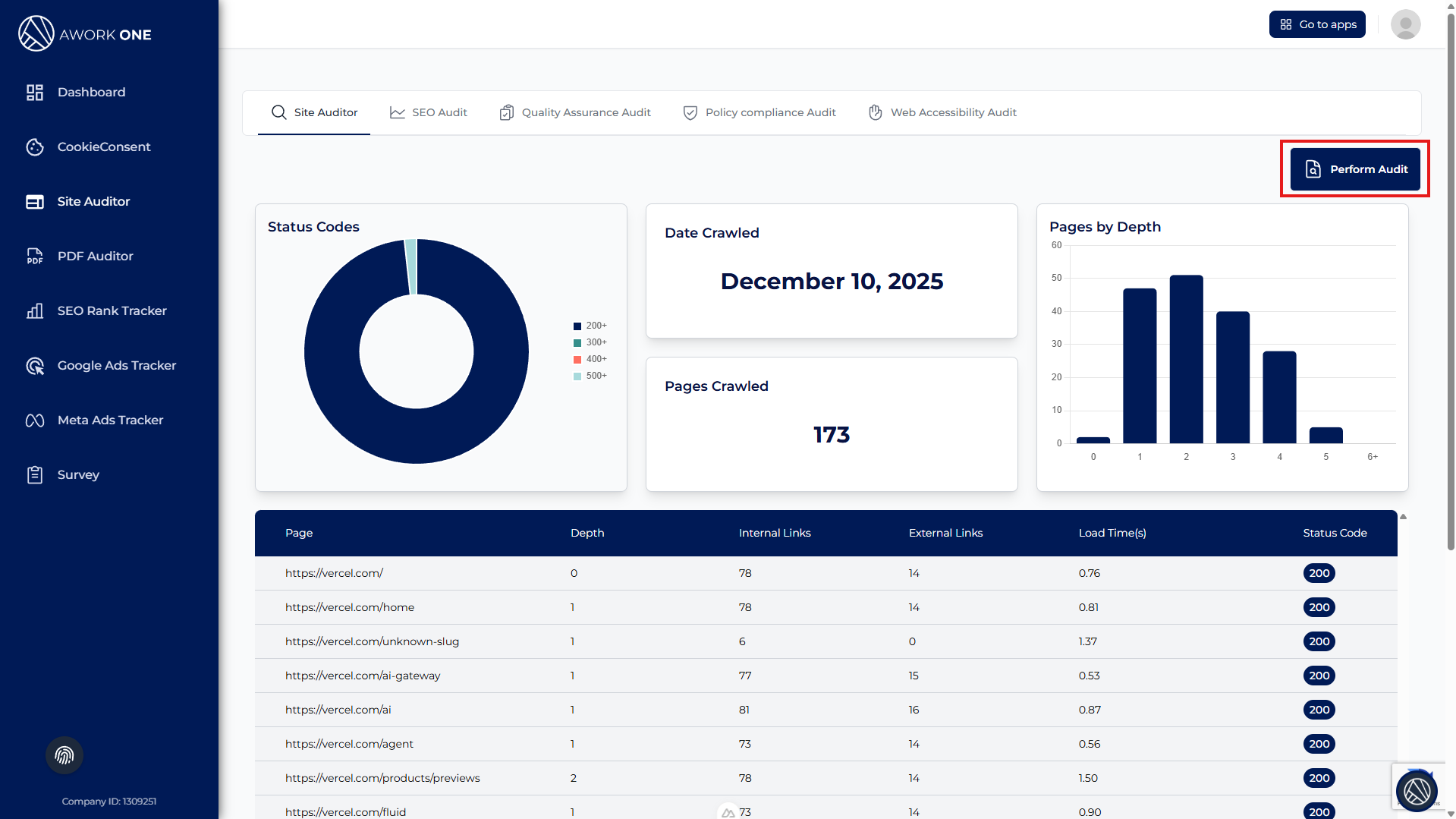The width and height of the screenshot is (1456, 819).
Task: Click the fingerprint icon in sidebar
Action: tap(64, 755)
